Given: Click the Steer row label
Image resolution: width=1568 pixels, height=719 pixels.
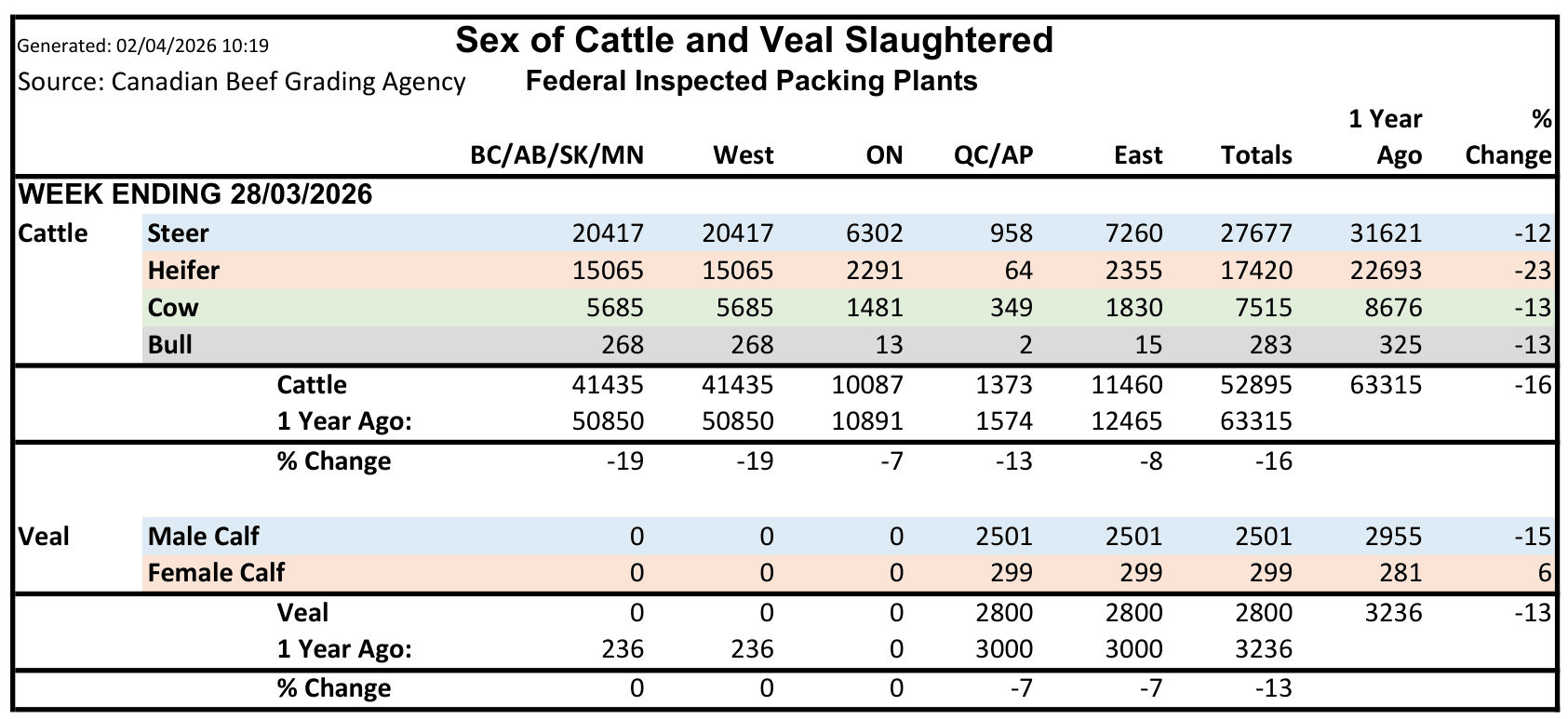Looking at the screenshot, I should coord(179,233).
